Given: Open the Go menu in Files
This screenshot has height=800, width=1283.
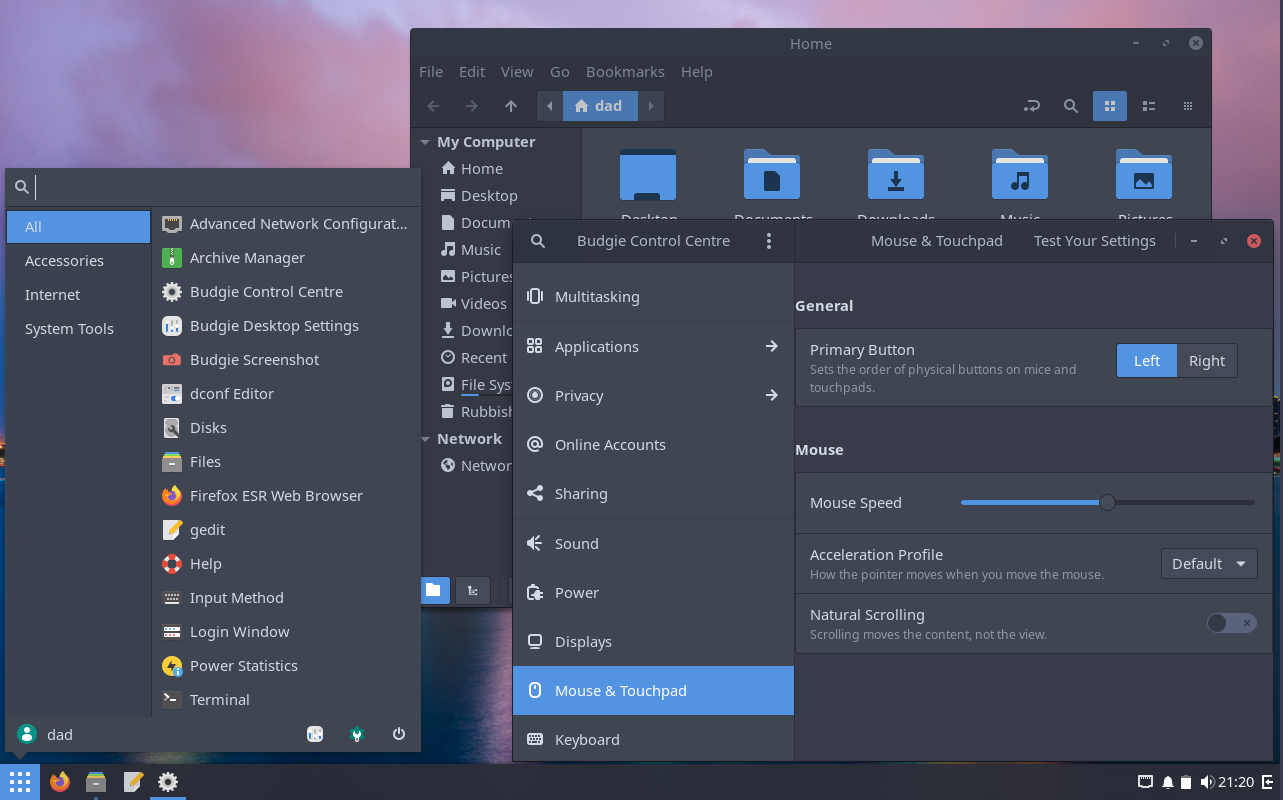Looking at the screenshot, I should 560,72.
